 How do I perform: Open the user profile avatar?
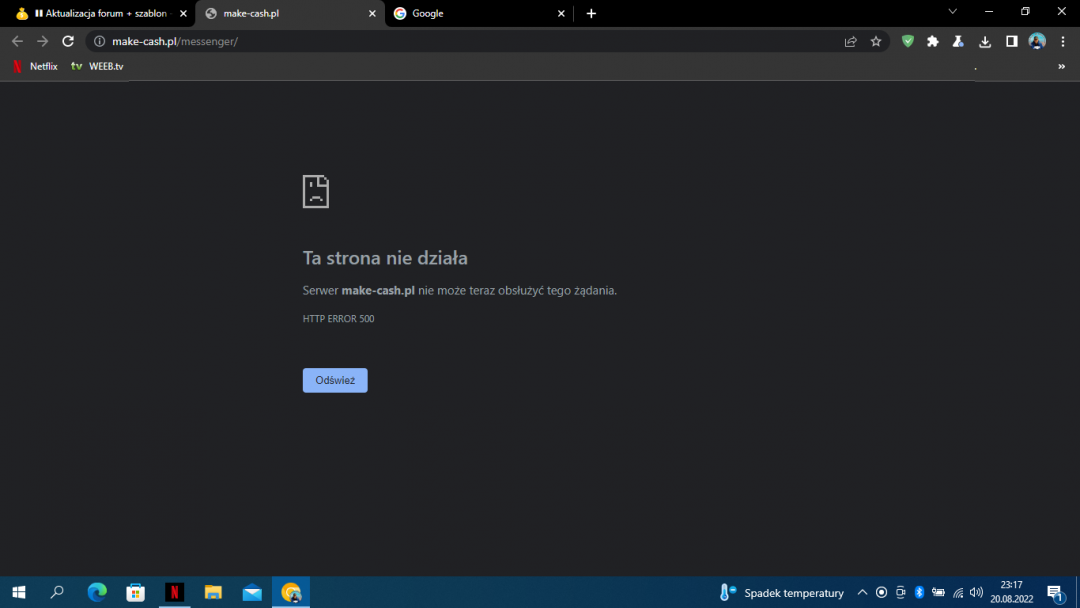click(1037, 41)
